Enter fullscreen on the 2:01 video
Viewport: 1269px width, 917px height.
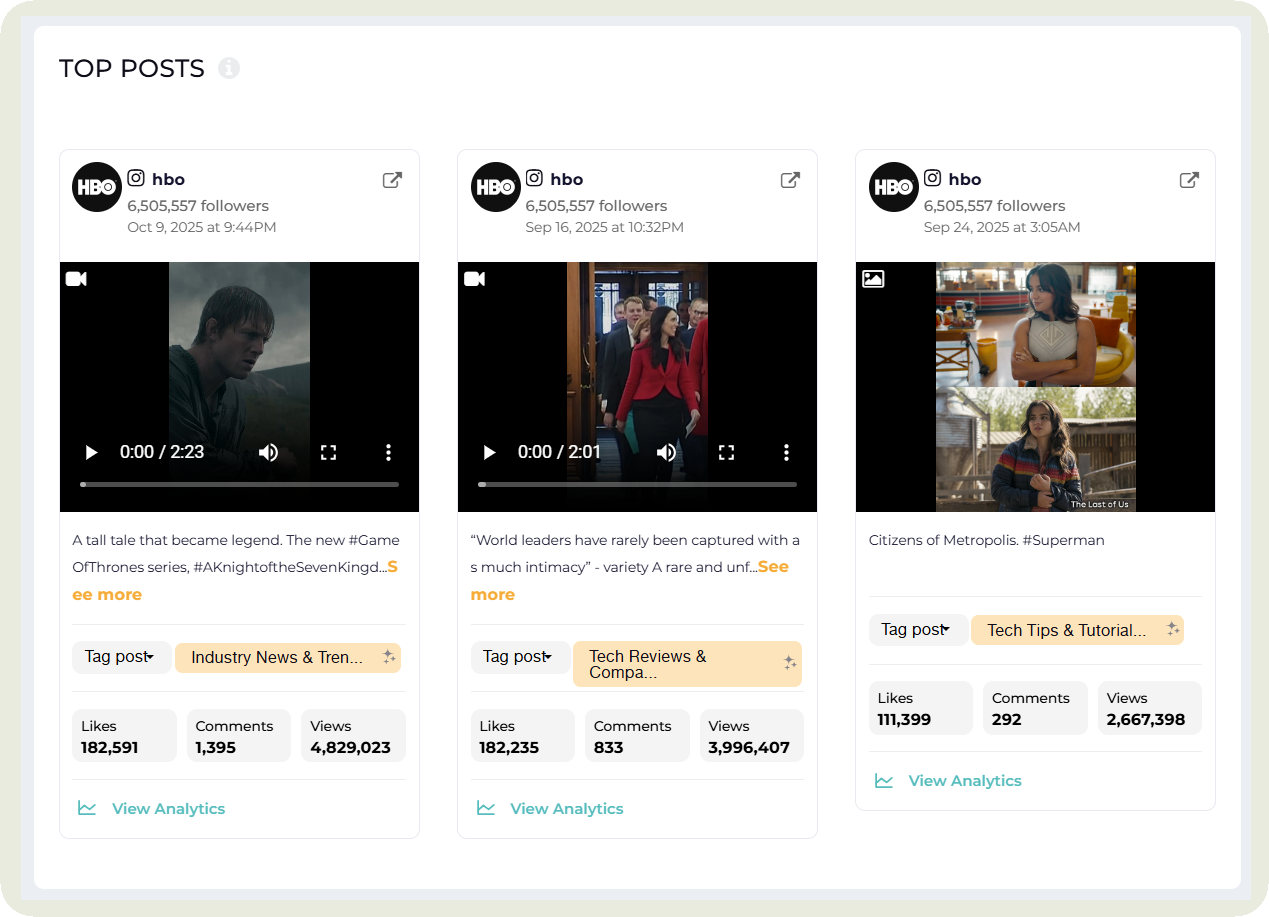click(x=727, y=452)
